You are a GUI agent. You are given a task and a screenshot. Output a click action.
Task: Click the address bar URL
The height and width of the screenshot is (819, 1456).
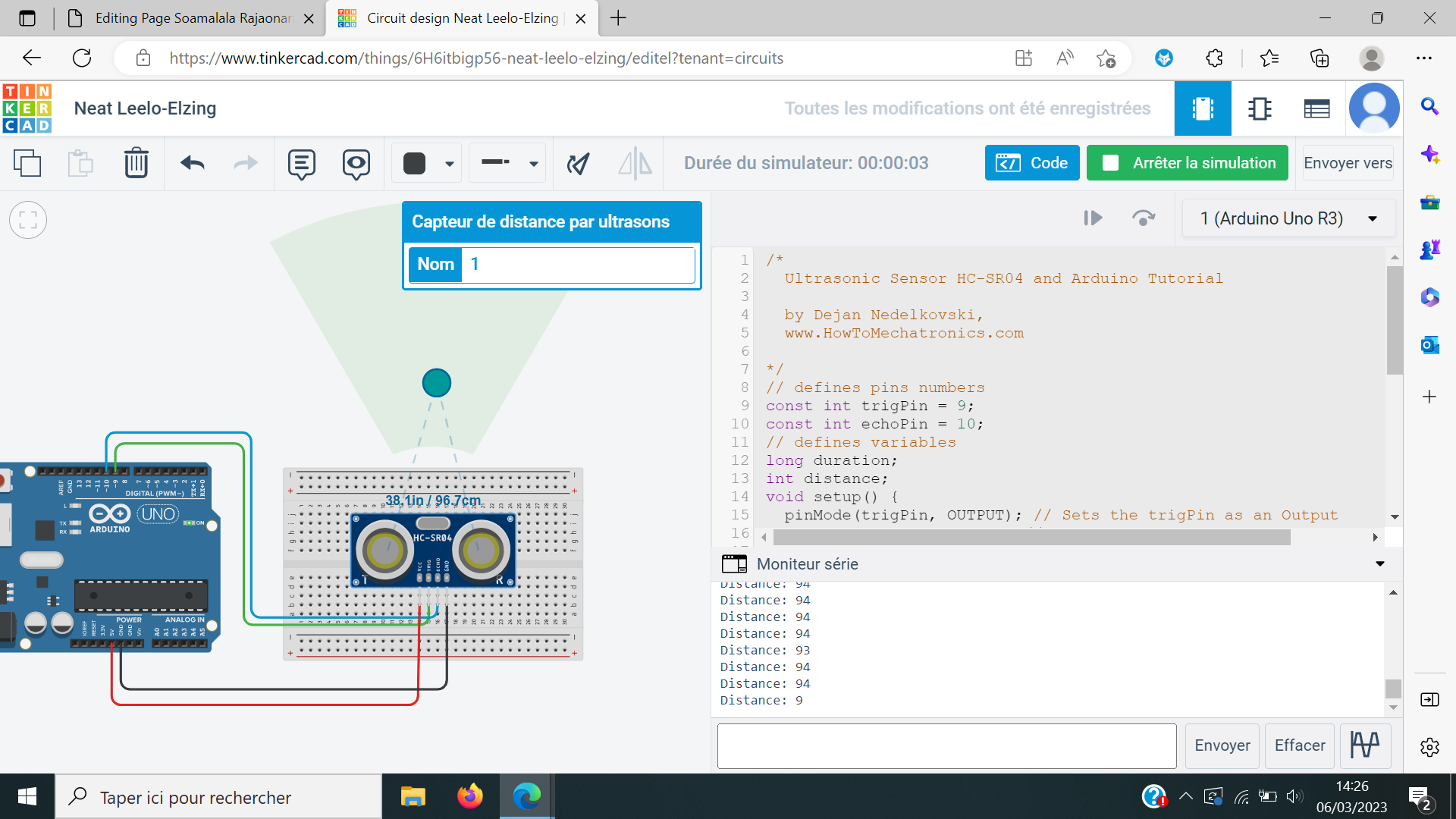476,58
